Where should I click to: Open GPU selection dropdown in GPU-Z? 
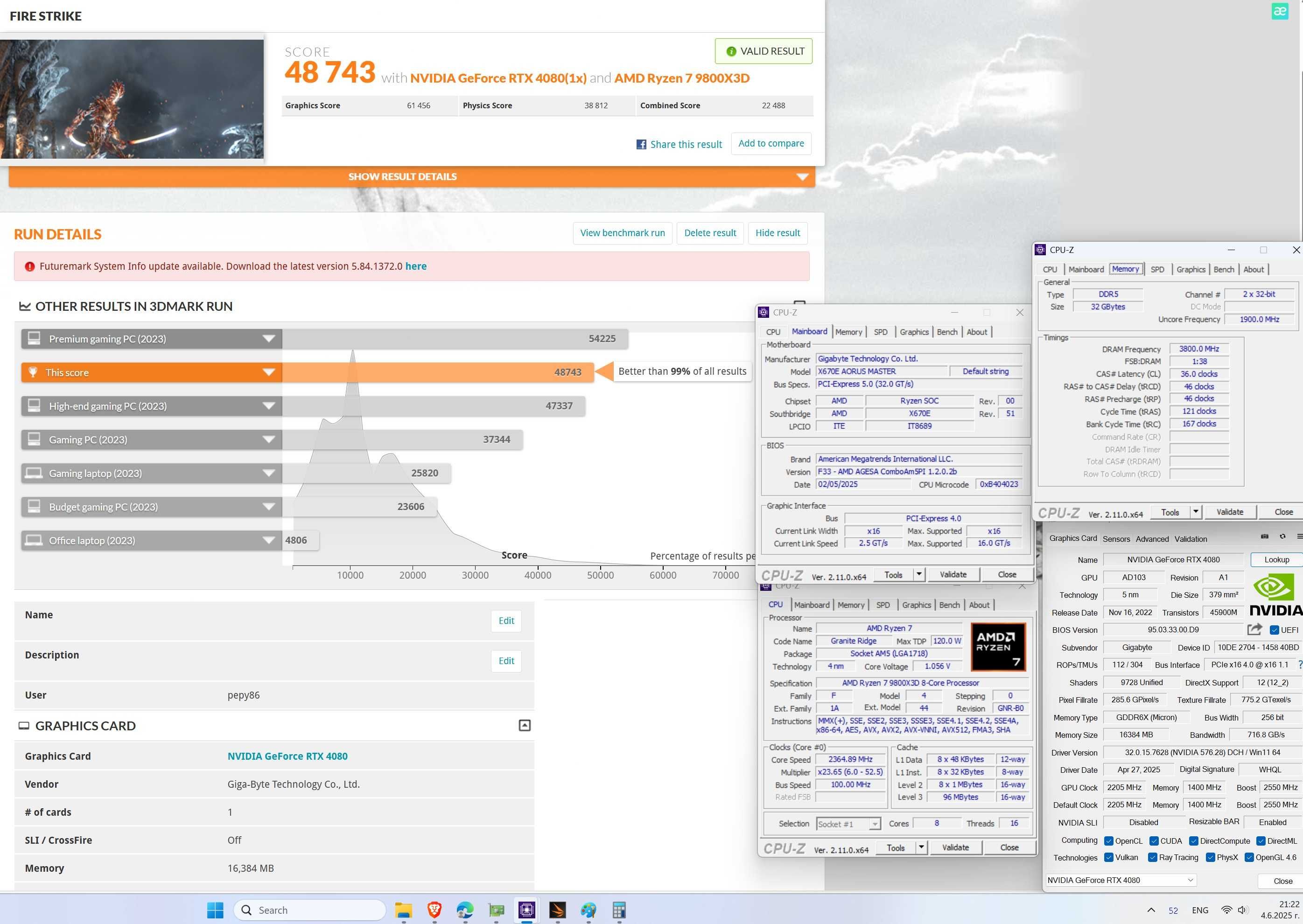(1121, 880)
